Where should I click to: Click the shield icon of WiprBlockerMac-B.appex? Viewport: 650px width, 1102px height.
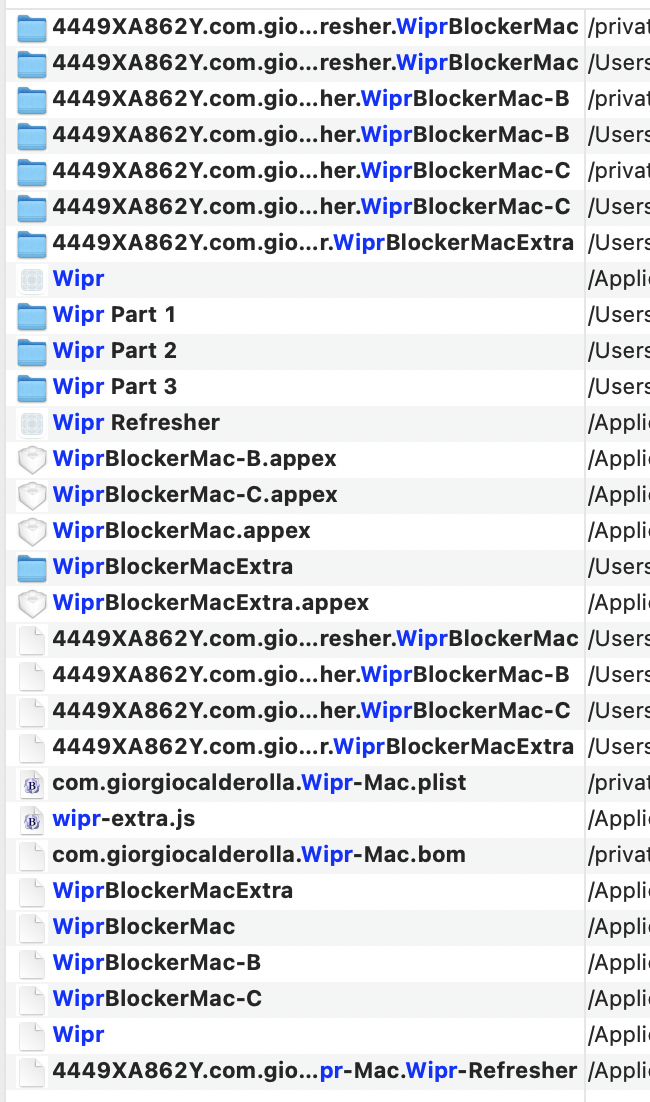[32, 460]
